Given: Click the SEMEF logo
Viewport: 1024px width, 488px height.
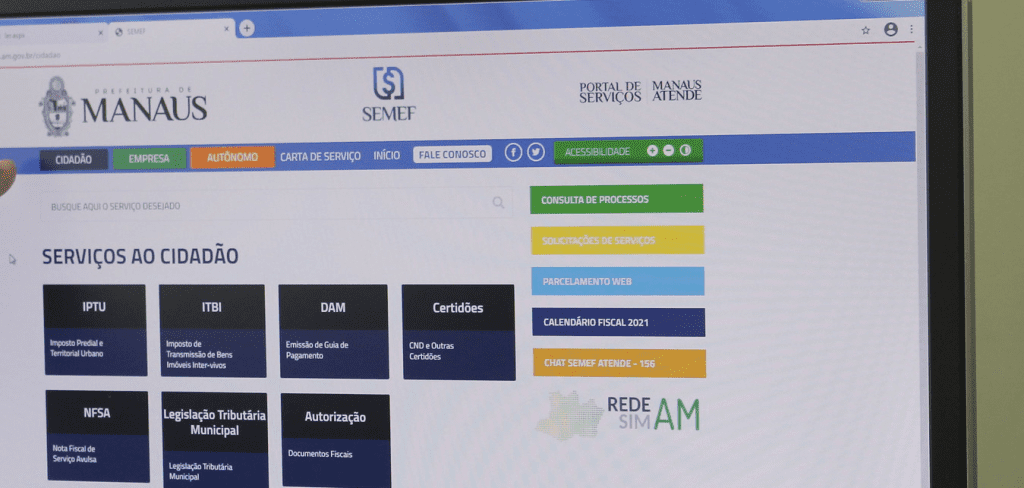Looking at the screenshot, I should pyautogui.click(x=389, y=94).
